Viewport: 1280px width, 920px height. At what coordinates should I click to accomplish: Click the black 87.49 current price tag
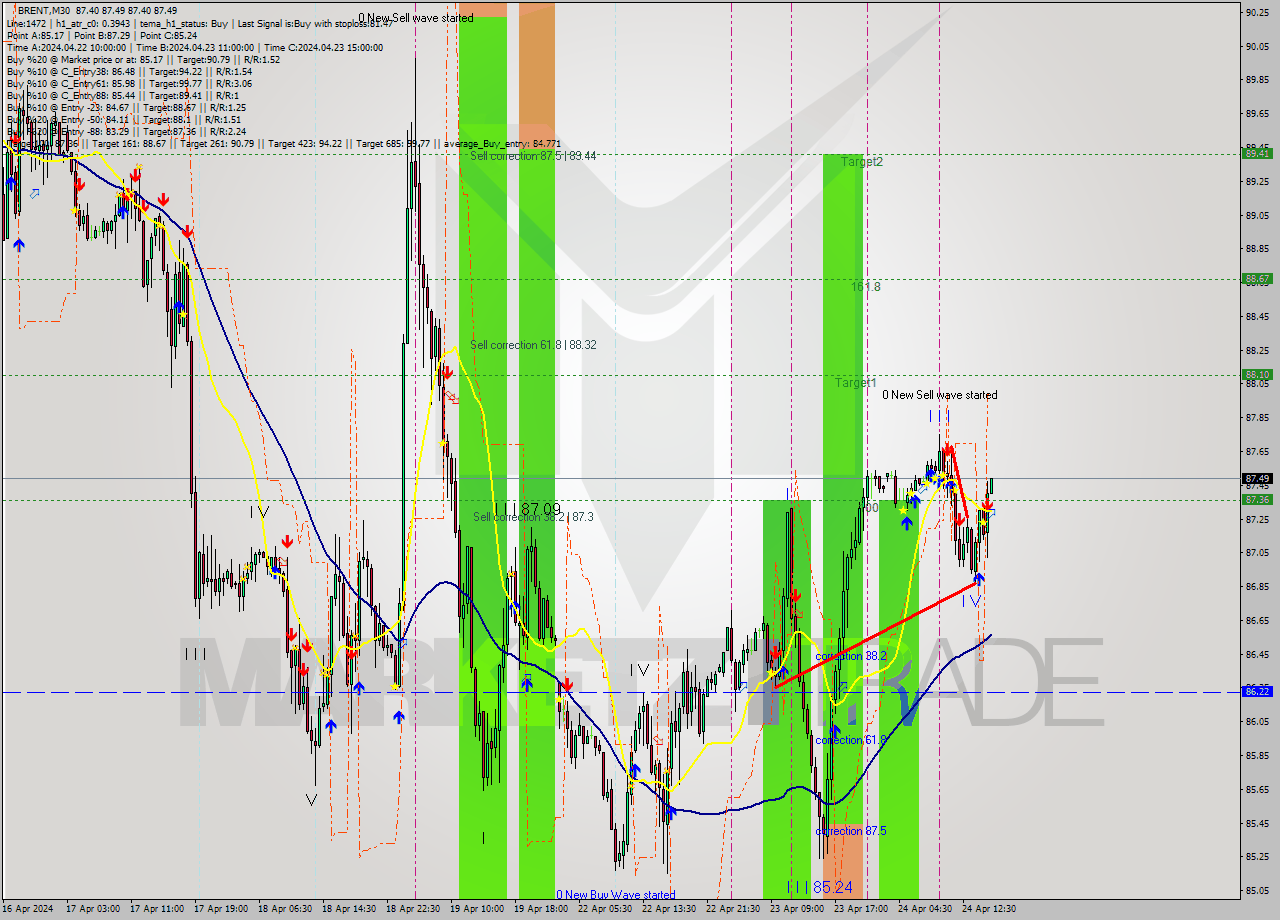pyautogui.click(x=1257, y=478)
